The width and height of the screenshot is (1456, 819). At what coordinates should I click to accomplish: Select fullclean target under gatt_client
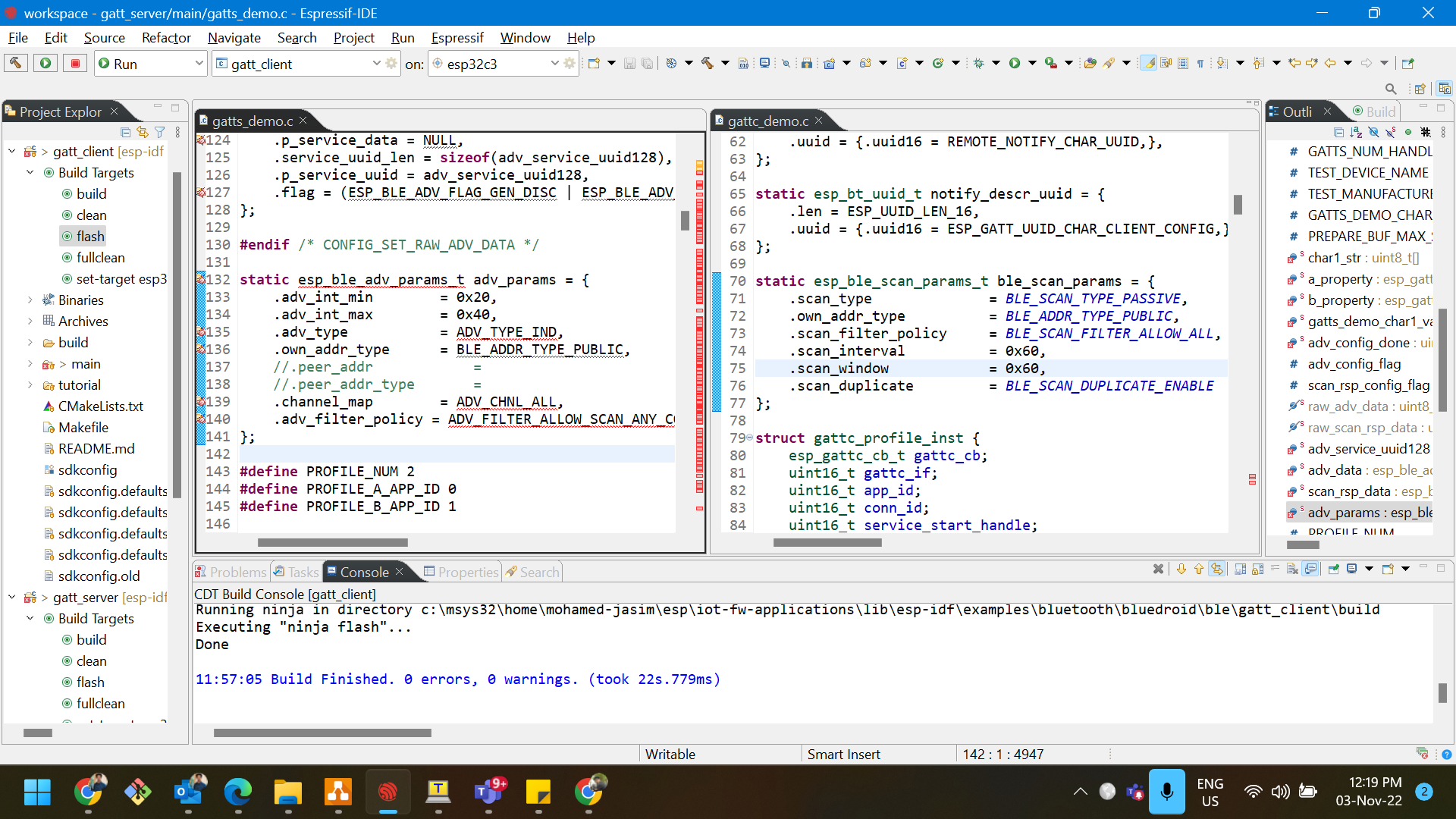(93, 258)
